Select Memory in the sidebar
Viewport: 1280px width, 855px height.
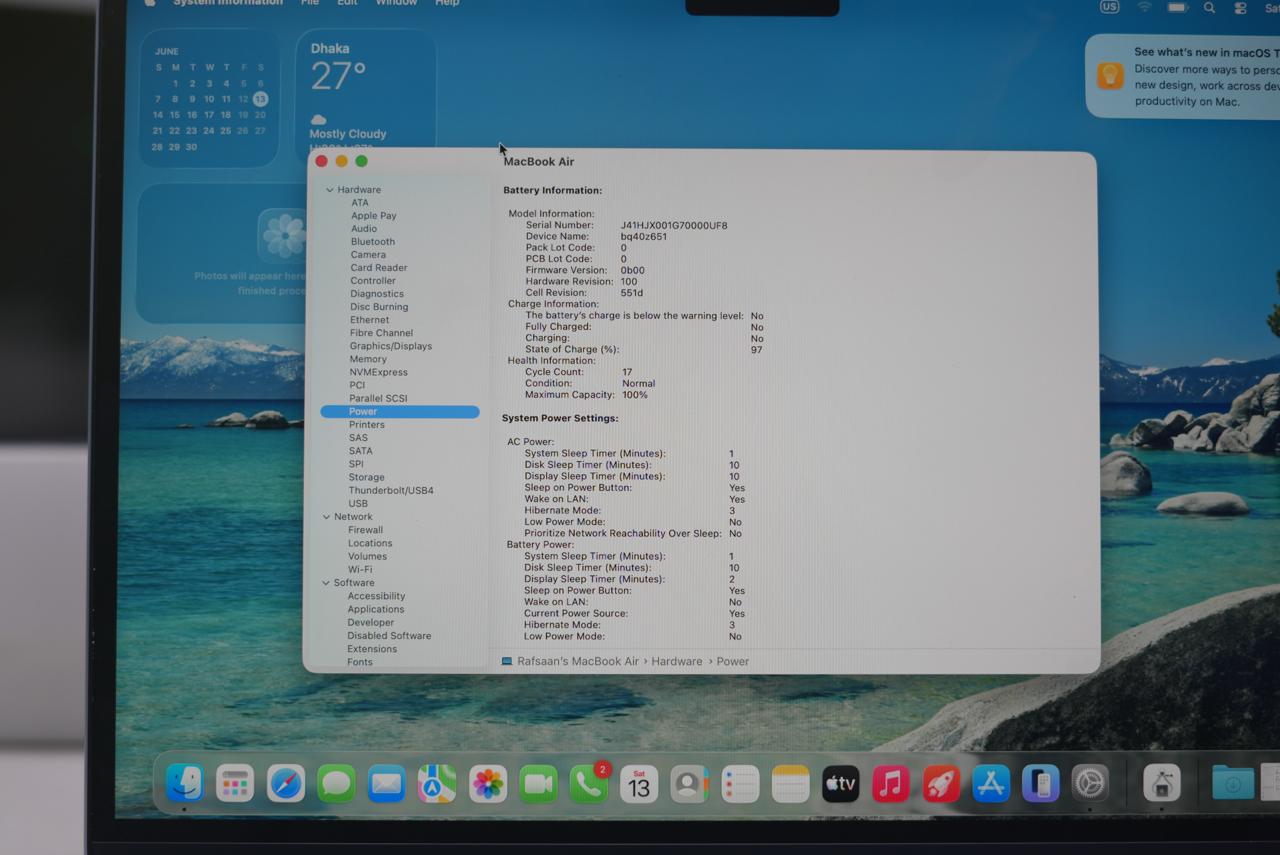tap(368, 359)
